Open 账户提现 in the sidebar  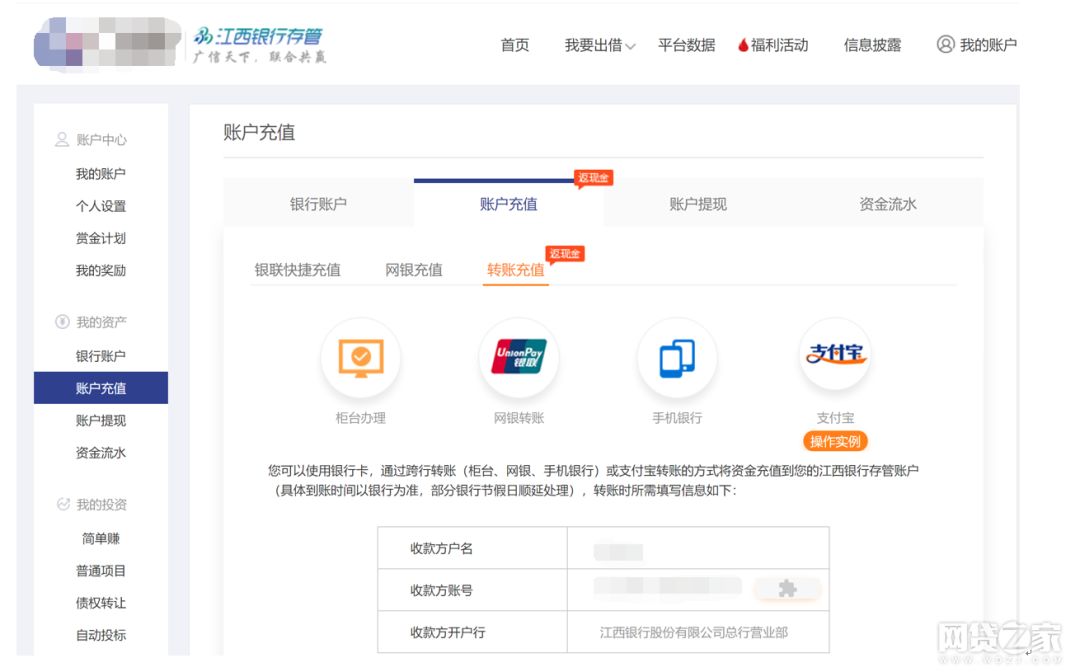click(x=101, y=421)
